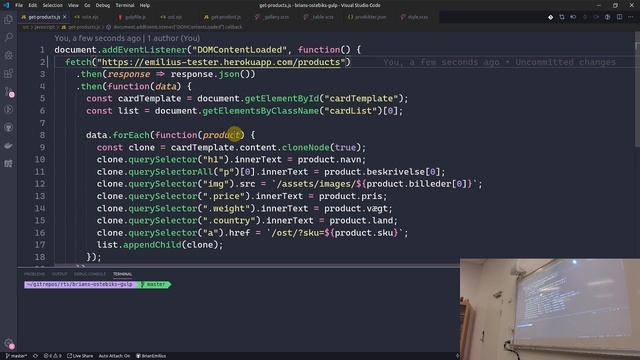Open the Explorer view in the activity bar
The width and height of the screenshot is (640, 360).
(x=9, y=19)
